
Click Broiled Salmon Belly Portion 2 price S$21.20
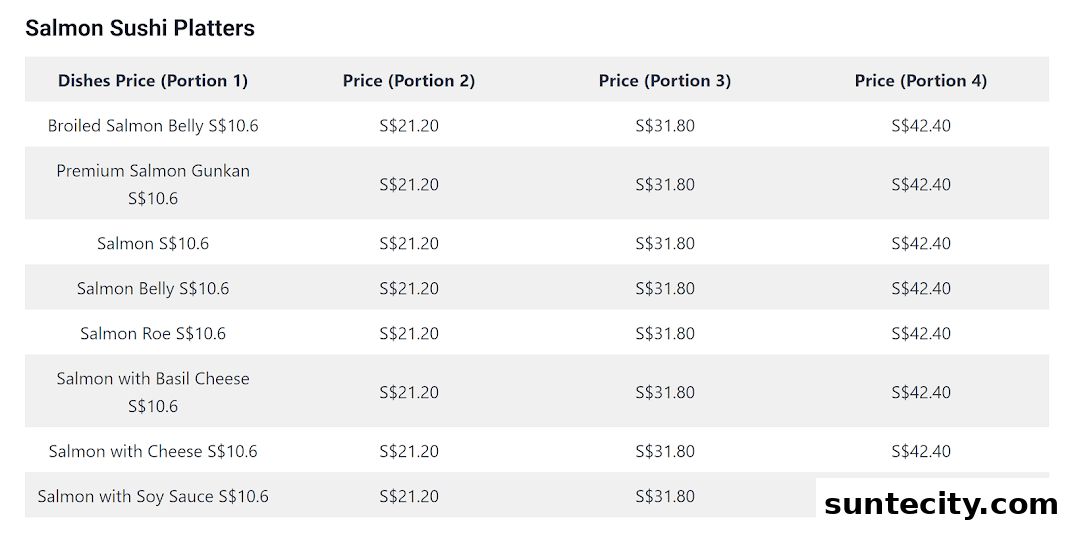click(409, 126)
